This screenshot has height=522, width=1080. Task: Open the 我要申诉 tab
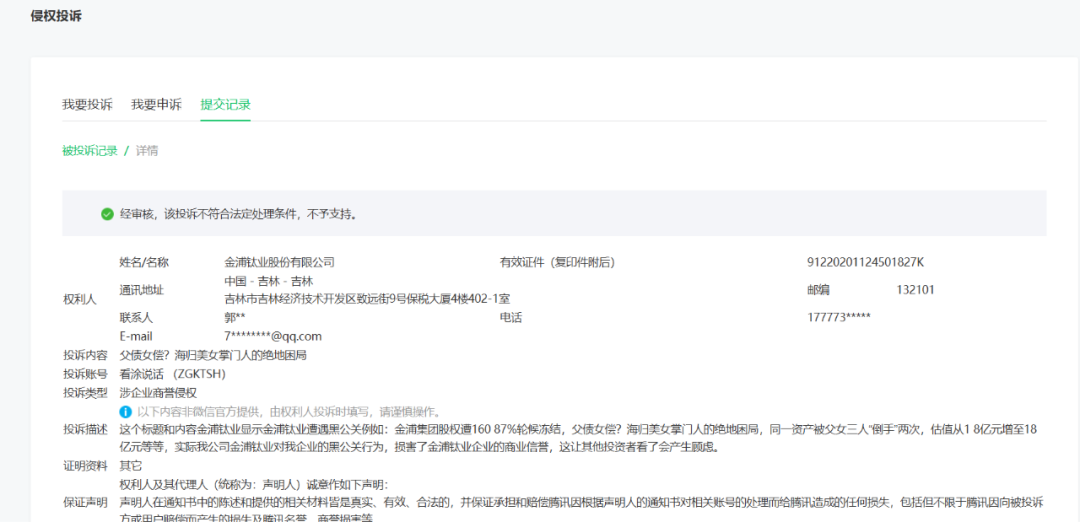click(x=156, y=105)
